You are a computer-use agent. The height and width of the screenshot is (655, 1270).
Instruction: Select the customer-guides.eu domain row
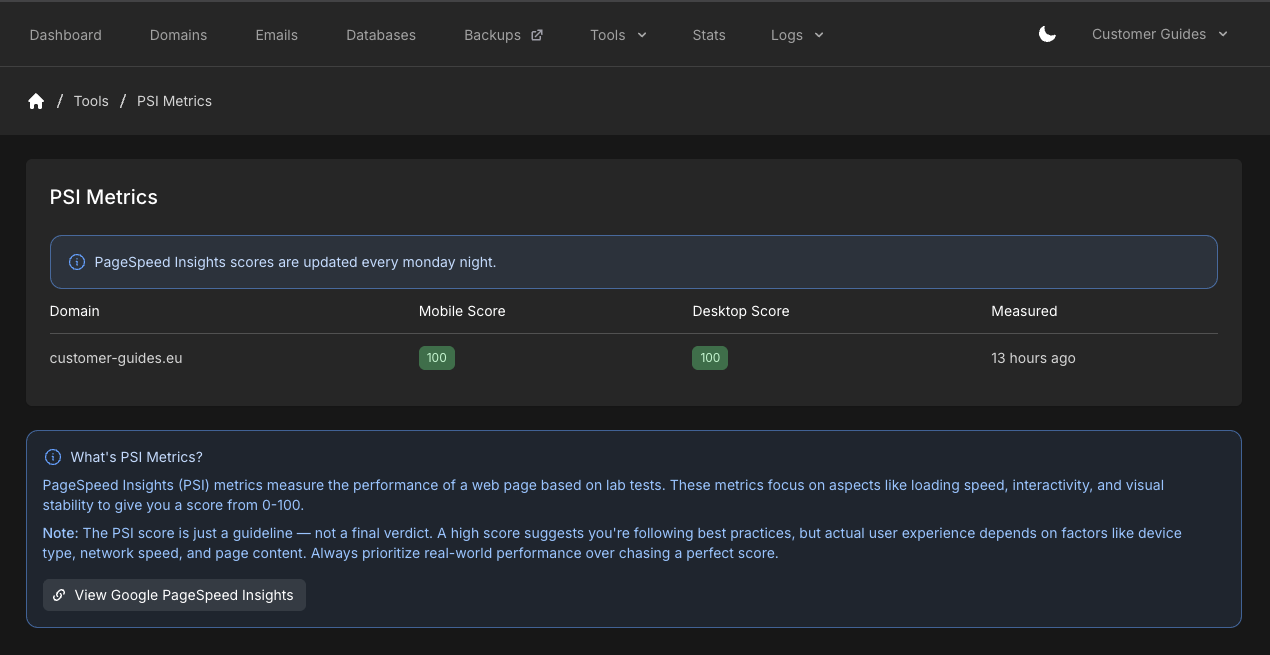point(634,358)
